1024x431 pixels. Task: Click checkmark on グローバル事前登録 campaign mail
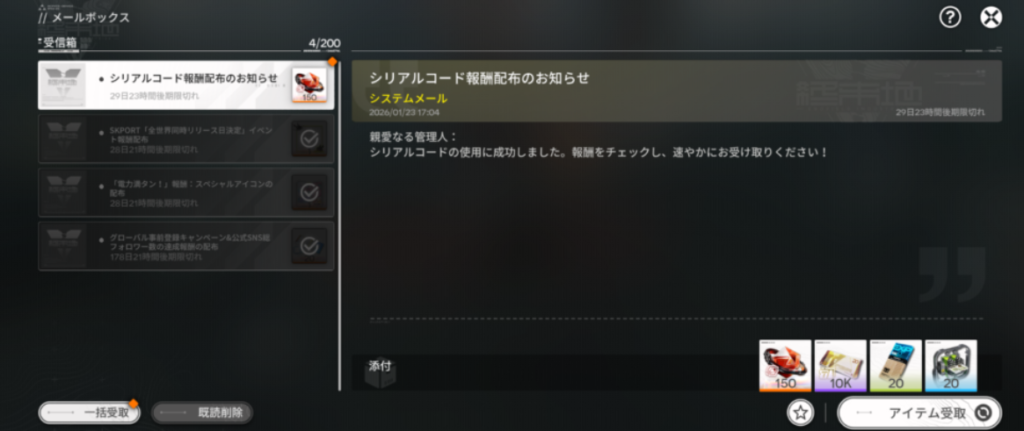pyautogui.click(x=309, y=246)
